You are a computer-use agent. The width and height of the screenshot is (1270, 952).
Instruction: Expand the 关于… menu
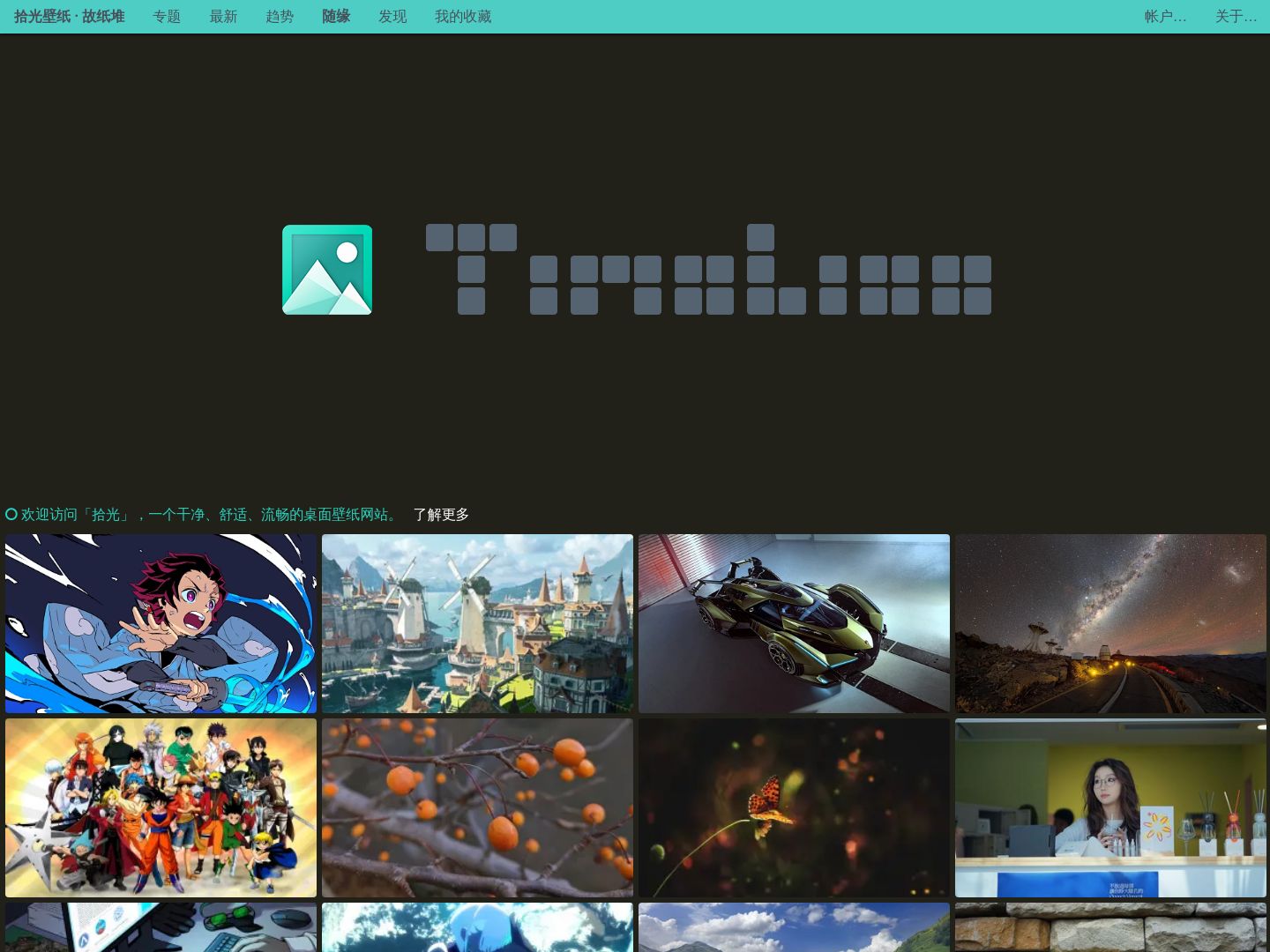click(1236, 17)
